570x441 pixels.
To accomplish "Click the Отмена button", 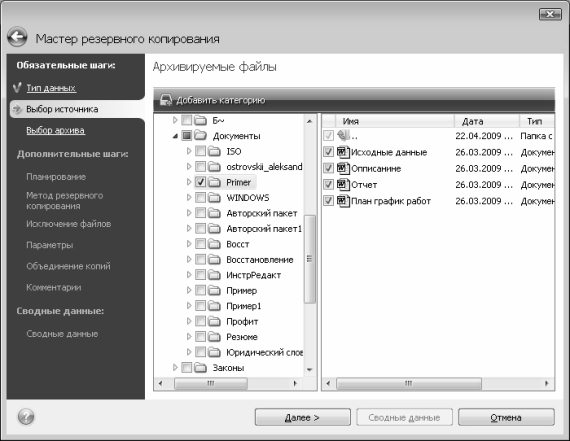I will tap(506, 417).
